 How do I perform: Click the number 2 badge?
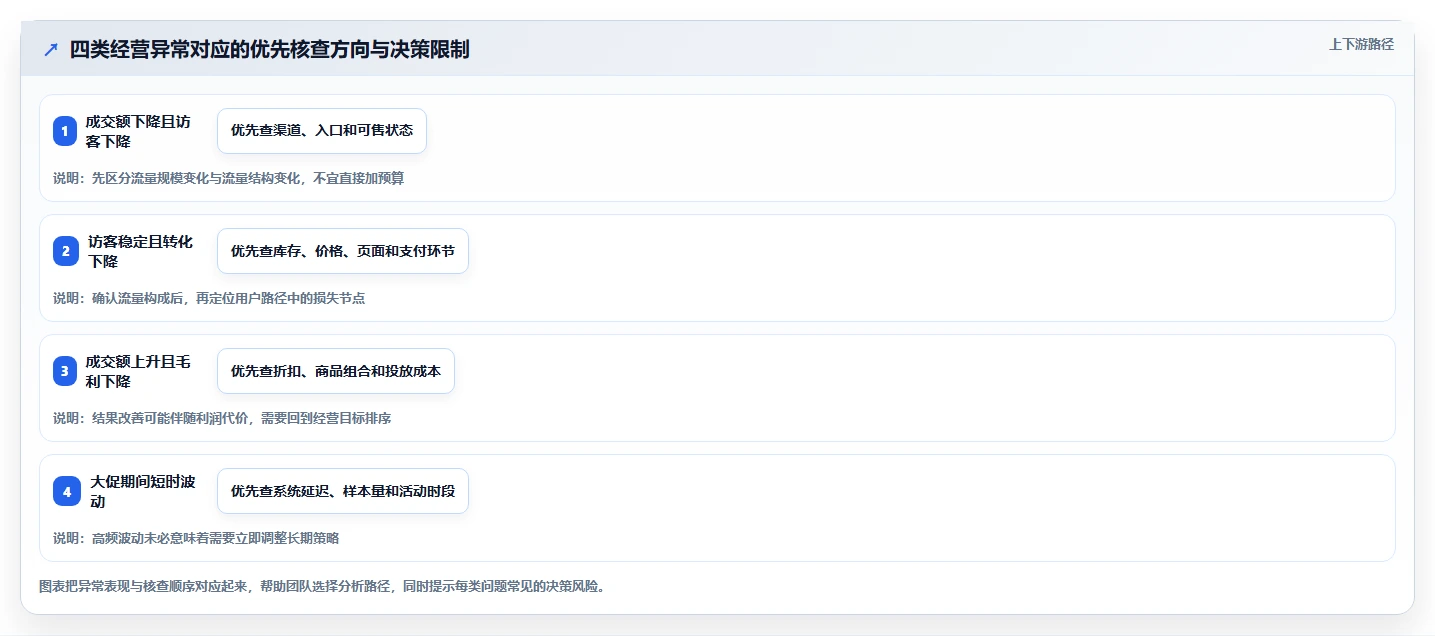66,251
